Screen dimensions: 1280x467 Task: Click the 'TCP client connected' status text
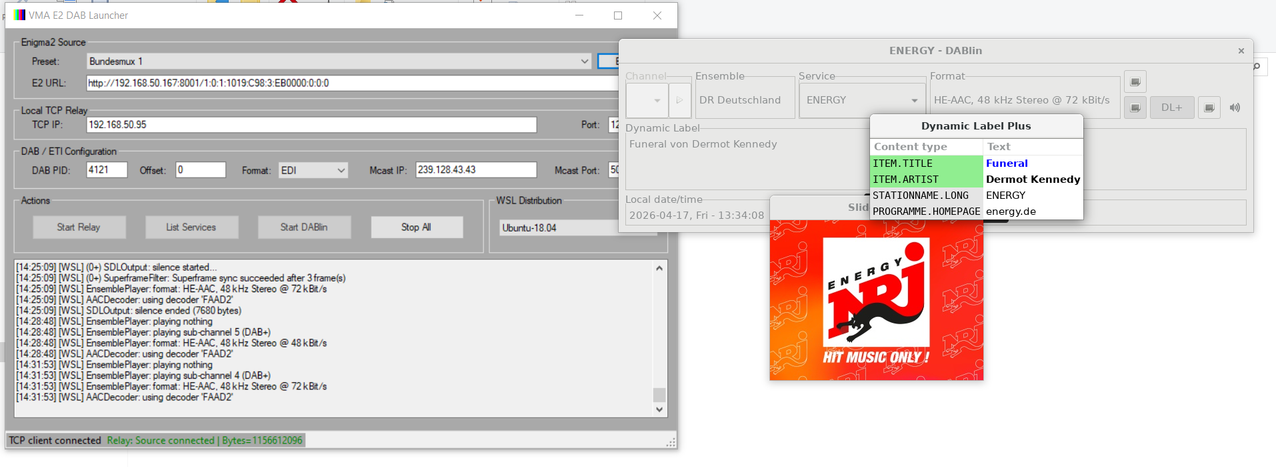(x=55, y=440)
